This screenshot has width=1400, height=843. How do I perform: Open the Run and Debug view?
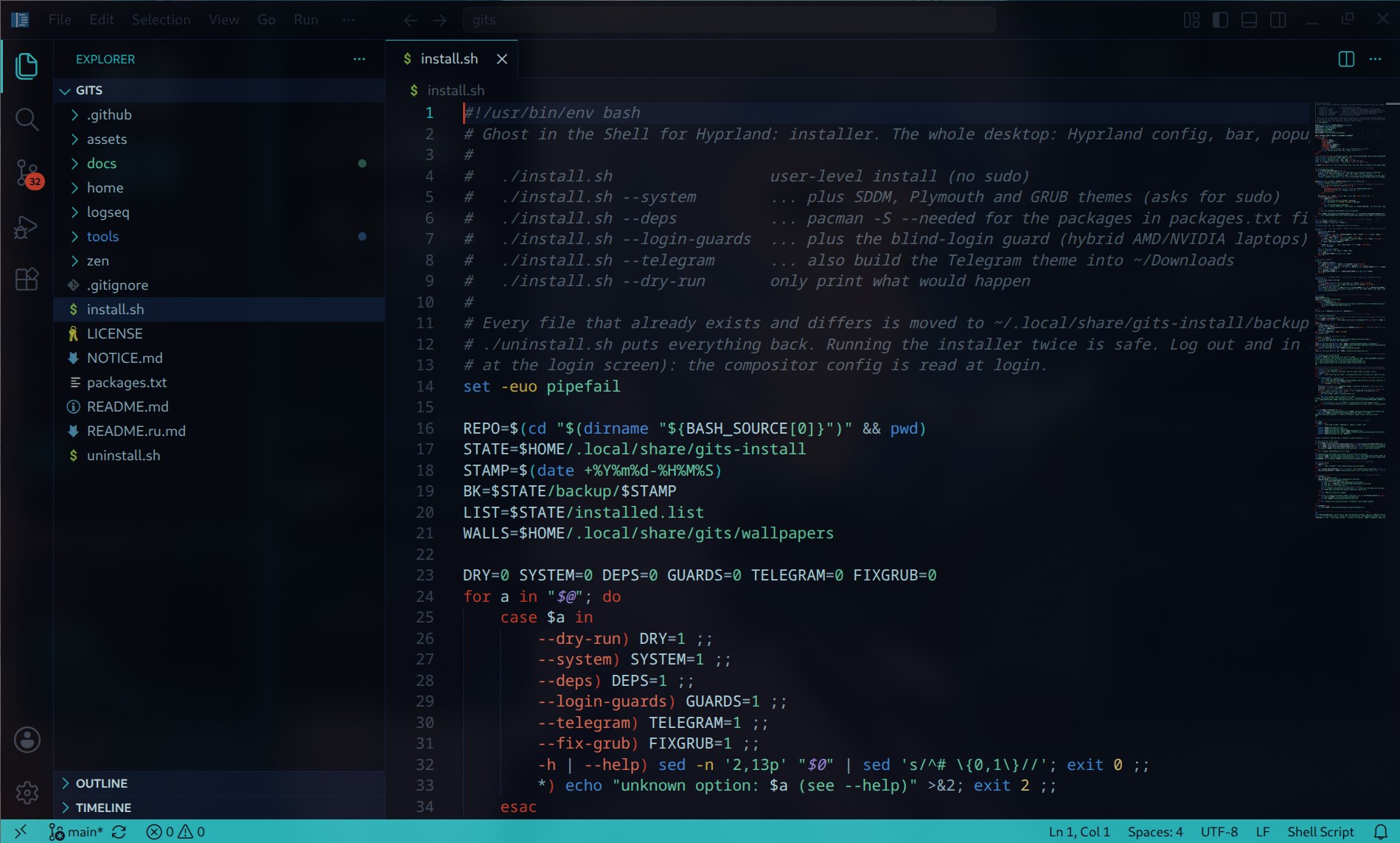coord(27,227)
